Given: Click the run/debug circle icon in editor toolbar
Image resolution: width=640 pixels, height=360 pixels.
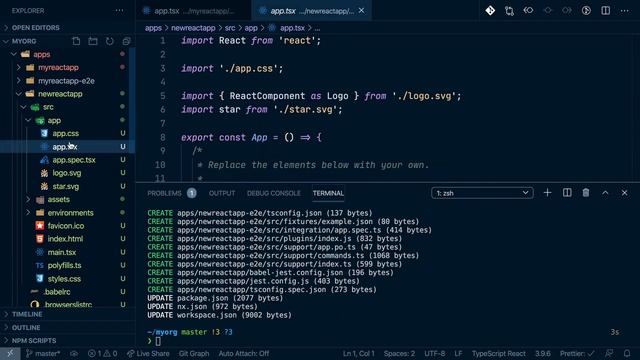Looking at the screenshot, I should 586,11.
